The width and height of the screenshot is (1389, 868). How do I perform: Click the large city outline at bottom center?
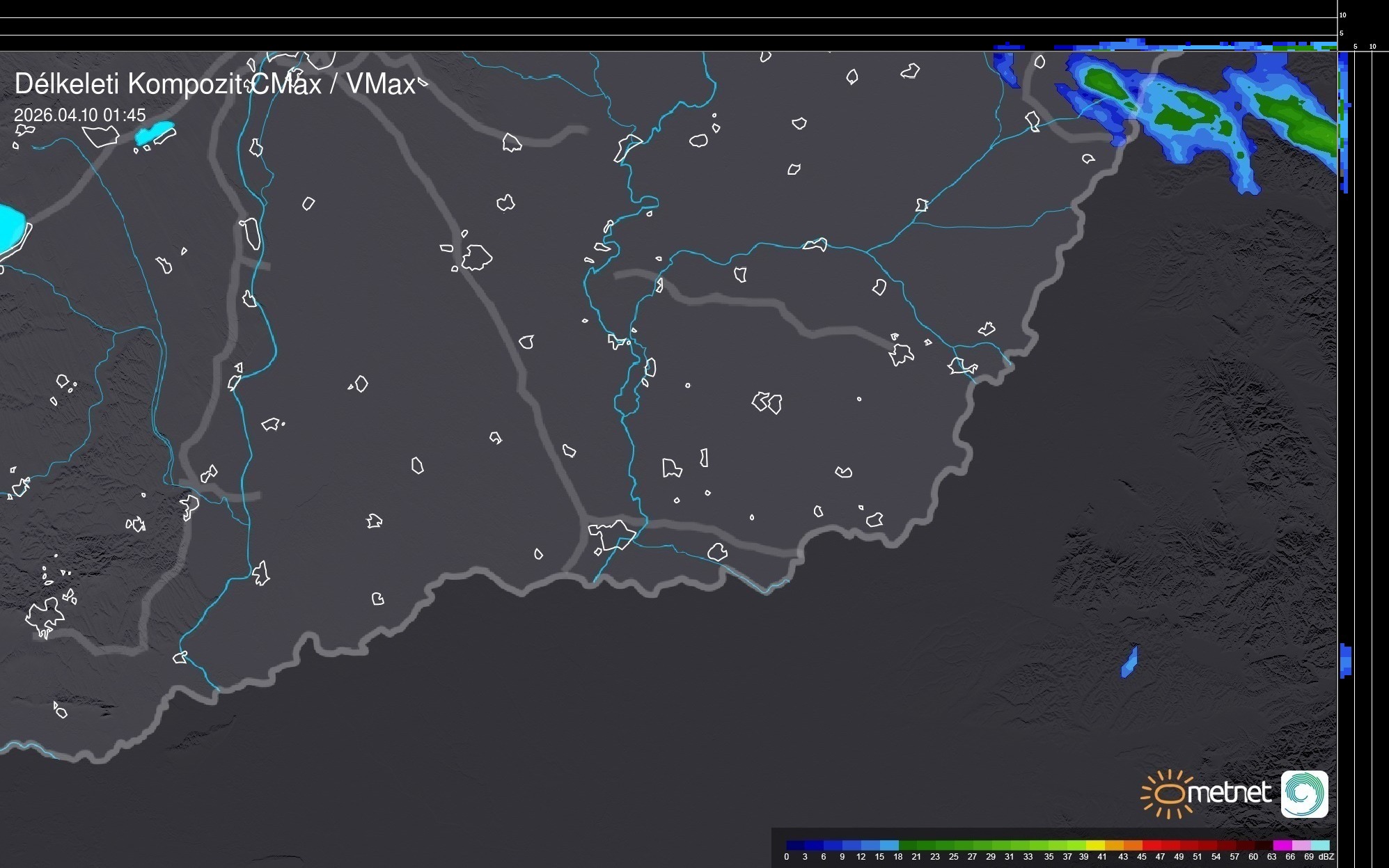click(x=612, y=535)
